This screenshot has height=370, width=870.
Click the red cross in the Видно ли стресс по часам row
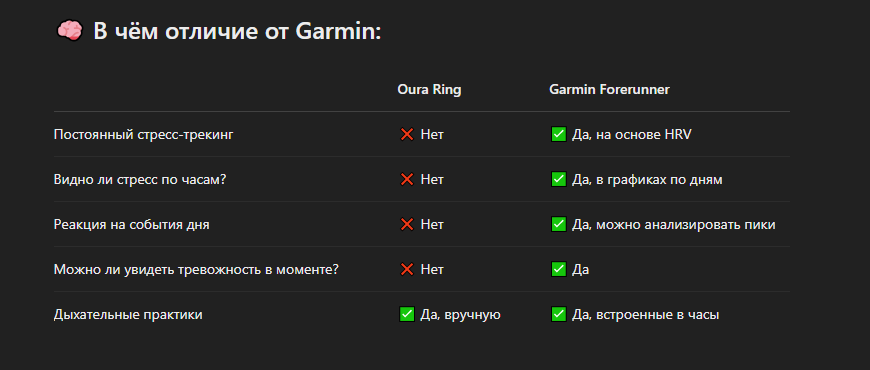click(x=407, y=179)
